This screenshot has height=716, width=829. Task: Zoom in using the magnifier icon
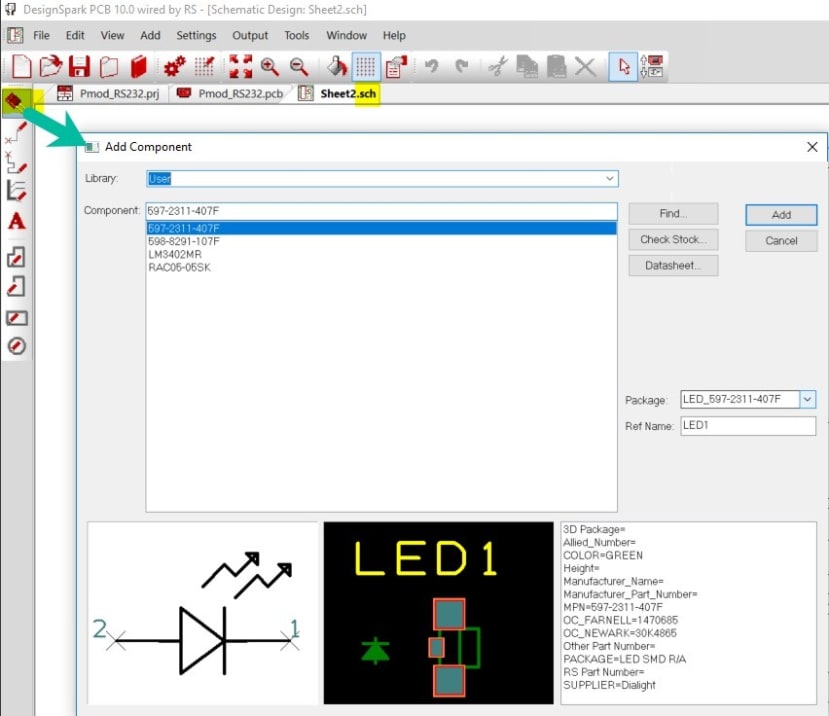pyautogui.click(x=270, y=67)
